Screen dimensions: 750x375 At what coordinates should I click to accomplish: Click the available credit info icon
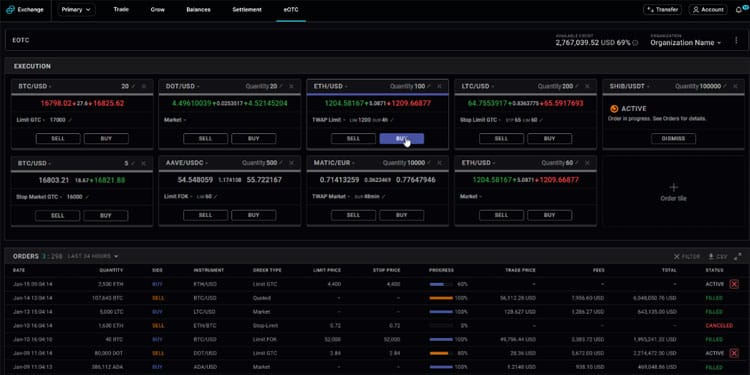[x=635, y=43]
